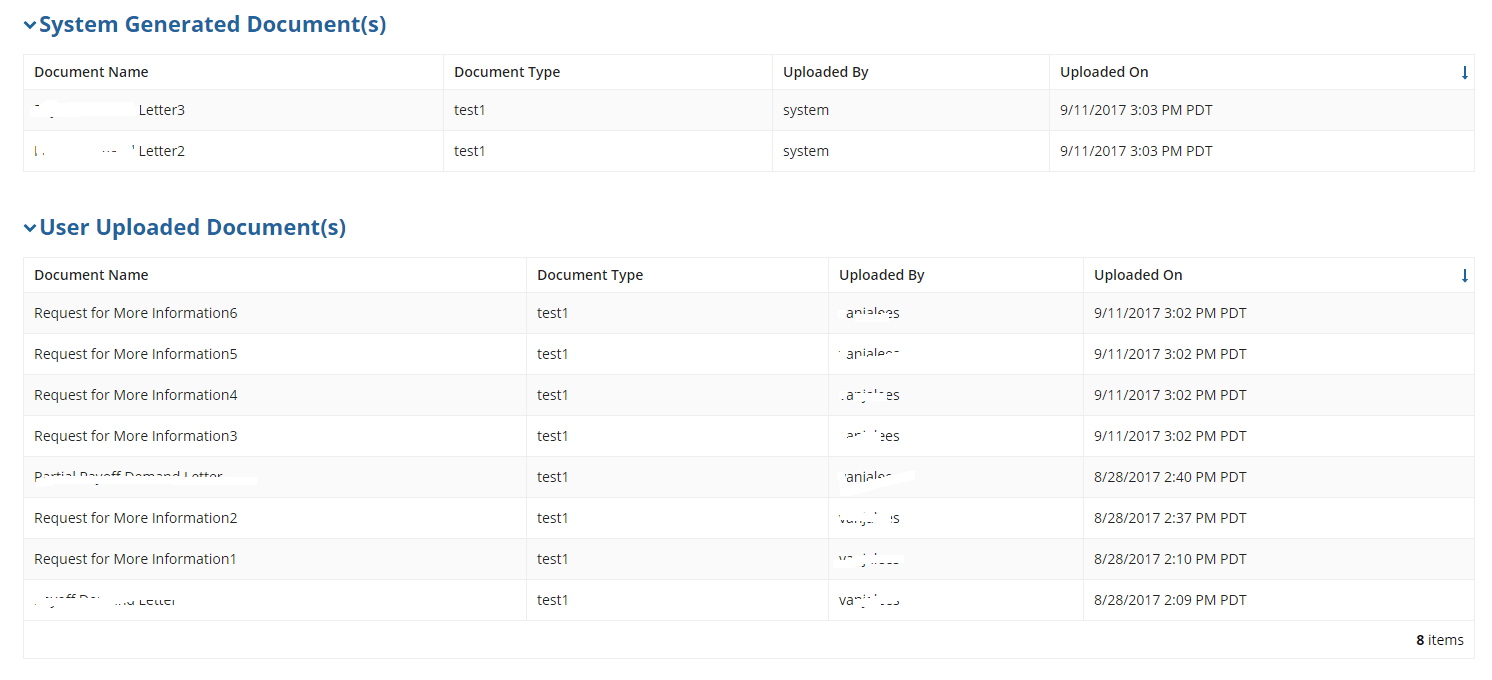Sort system documents by Document Type header
The width and height of the screenshot is (1492, 680).
point(507,72)
